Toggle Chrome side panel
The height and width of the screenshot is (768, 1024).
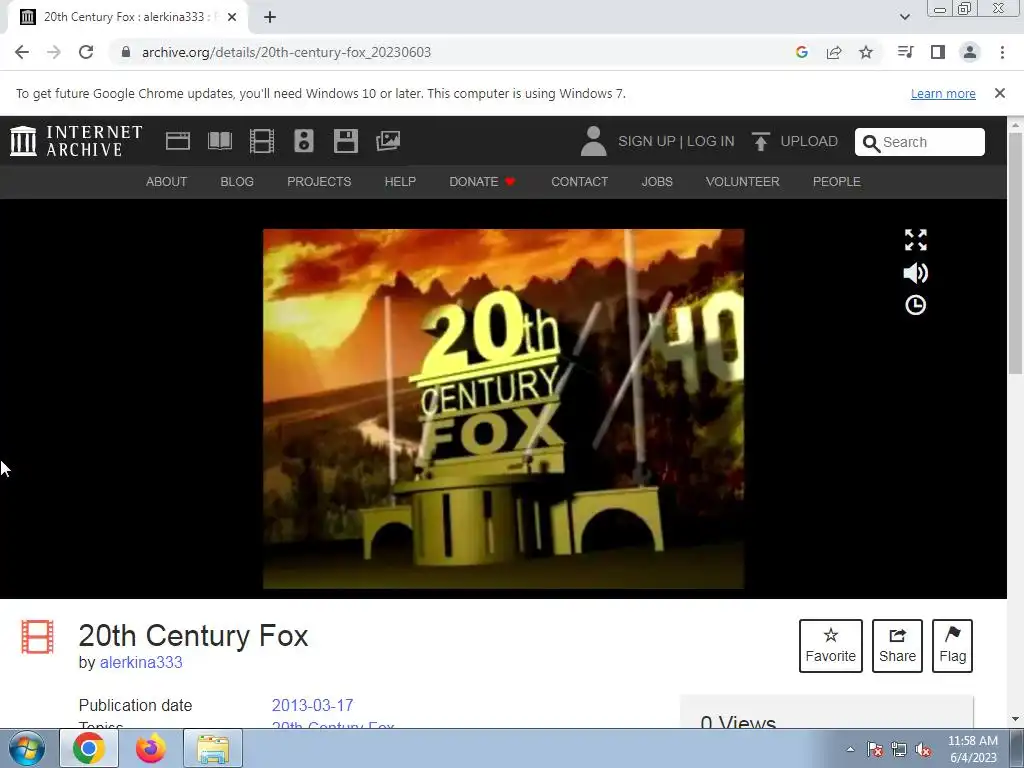point(938,52)
